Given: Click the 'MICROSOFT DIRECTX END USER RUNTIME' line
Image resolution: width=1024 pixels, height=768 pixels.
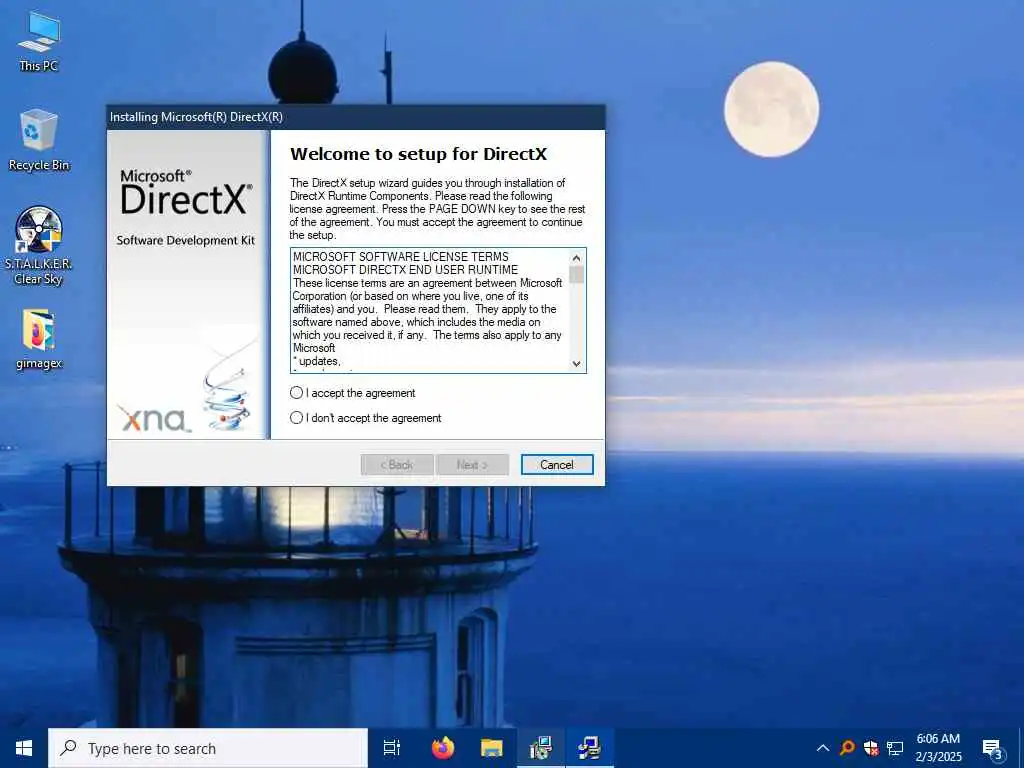Looking at the screenshot, I should [405, 270].
